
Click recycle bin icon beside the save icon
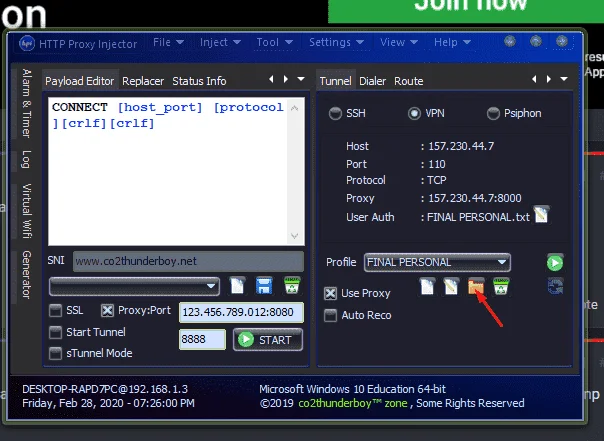point(292,285)
